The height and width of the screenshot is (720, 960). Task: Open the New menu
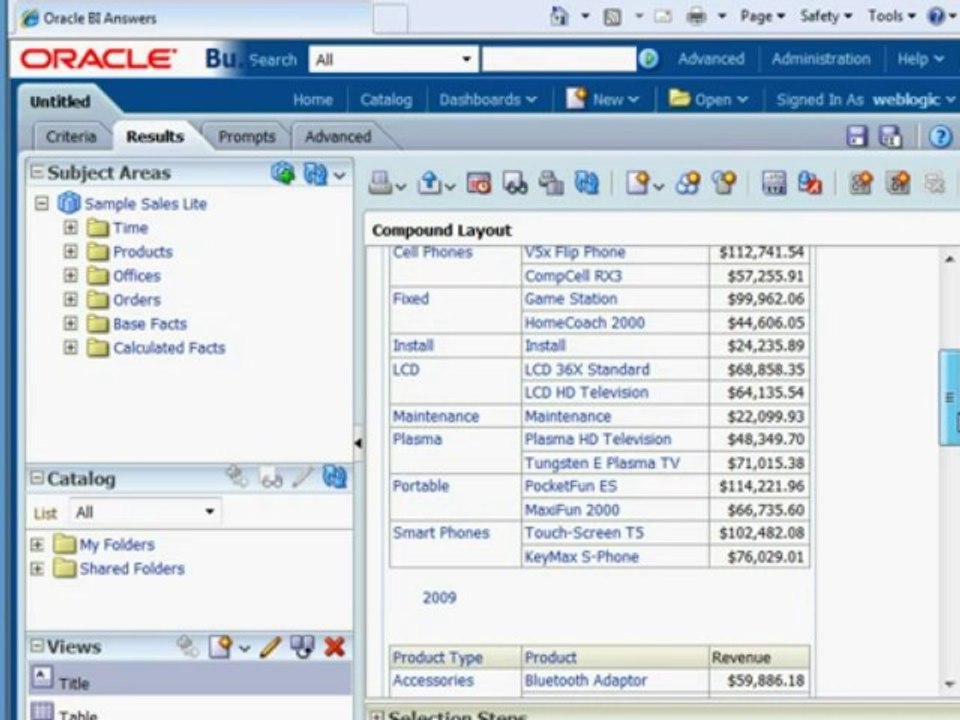(x=602, y=98)
